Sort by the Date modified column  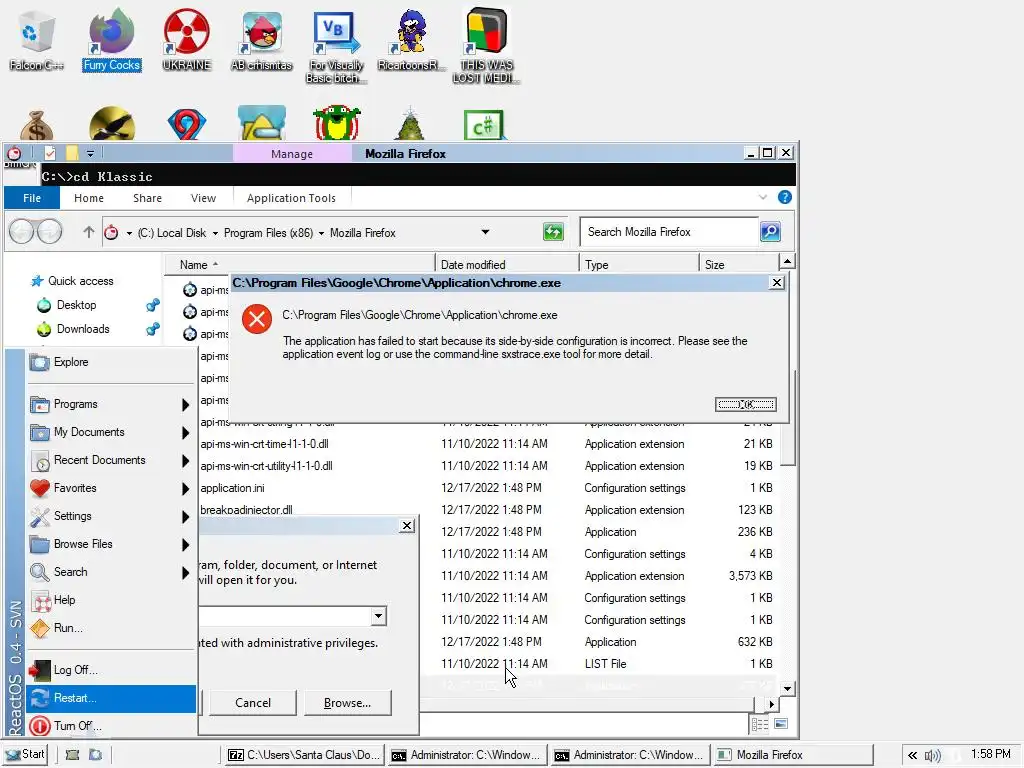507,264
